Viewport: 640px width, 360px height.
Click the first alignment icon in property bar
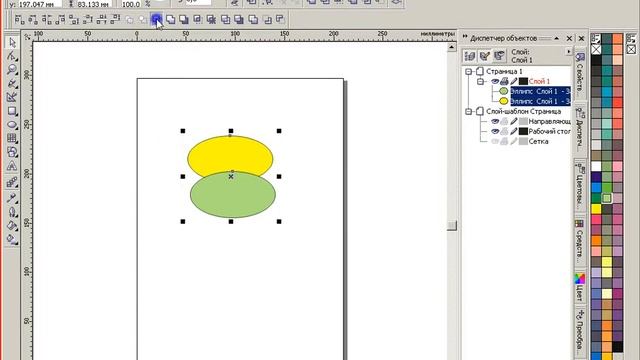(20, 19)
